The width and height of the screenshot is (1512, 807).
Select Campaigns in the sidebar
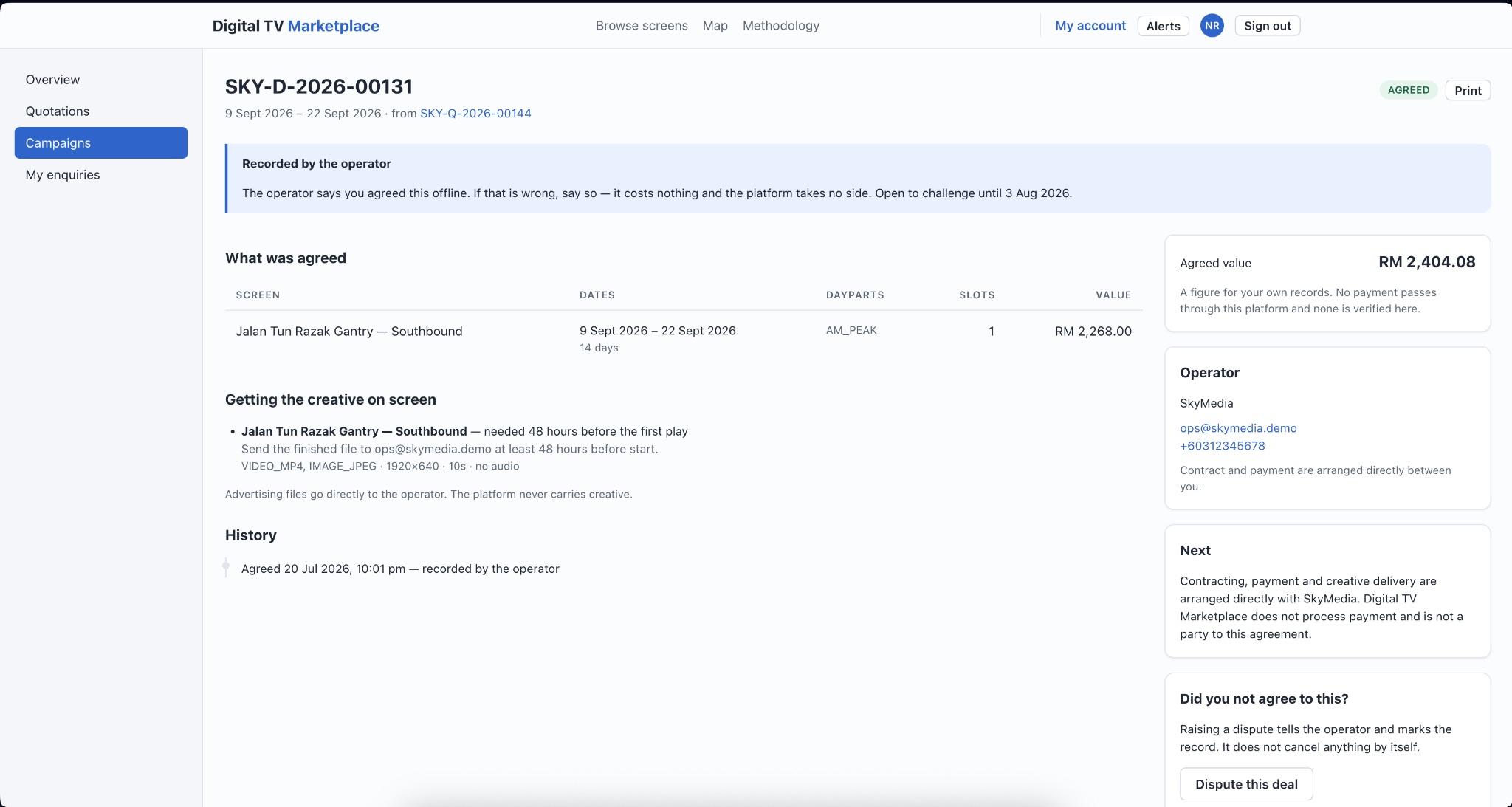click(101, 142)
